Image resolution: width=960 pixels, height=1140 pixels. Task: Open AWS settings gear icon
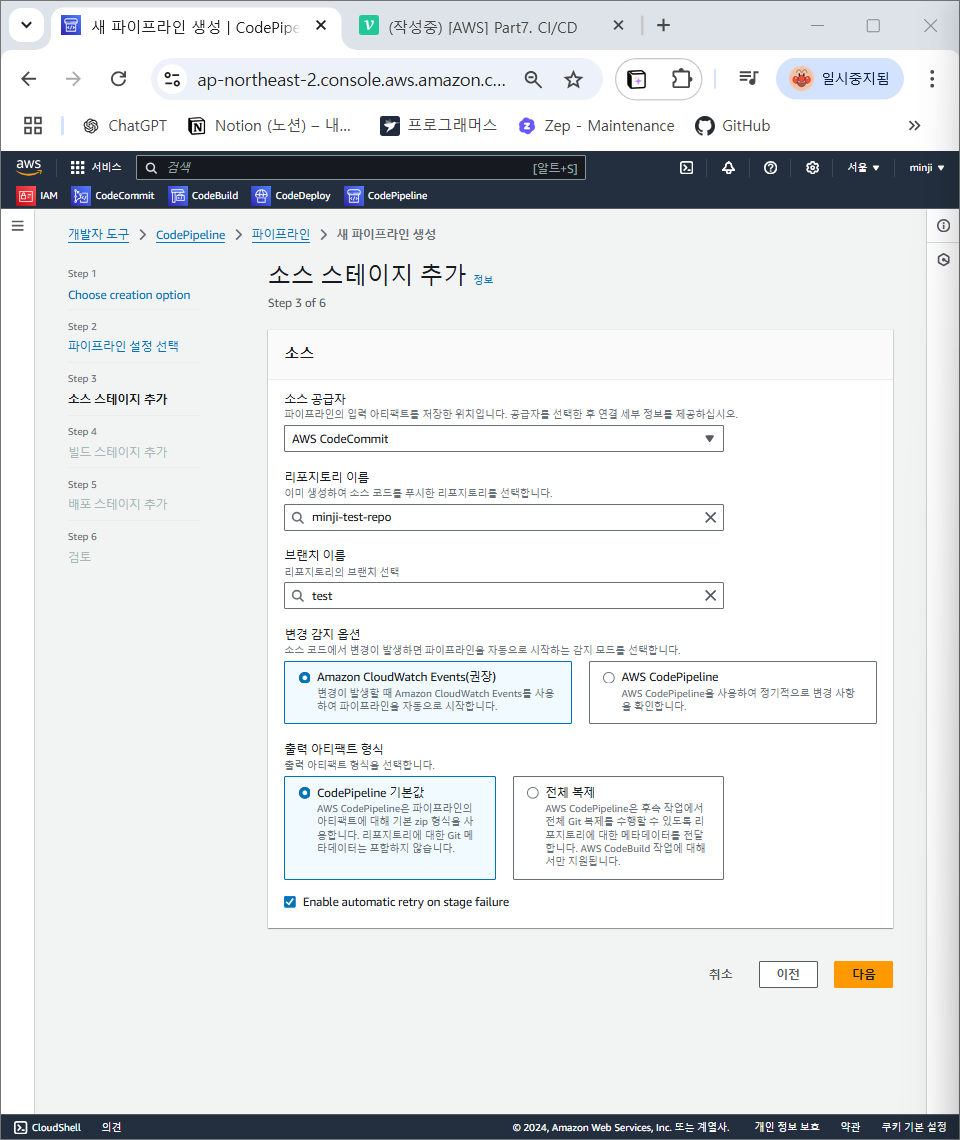[812, 168]
